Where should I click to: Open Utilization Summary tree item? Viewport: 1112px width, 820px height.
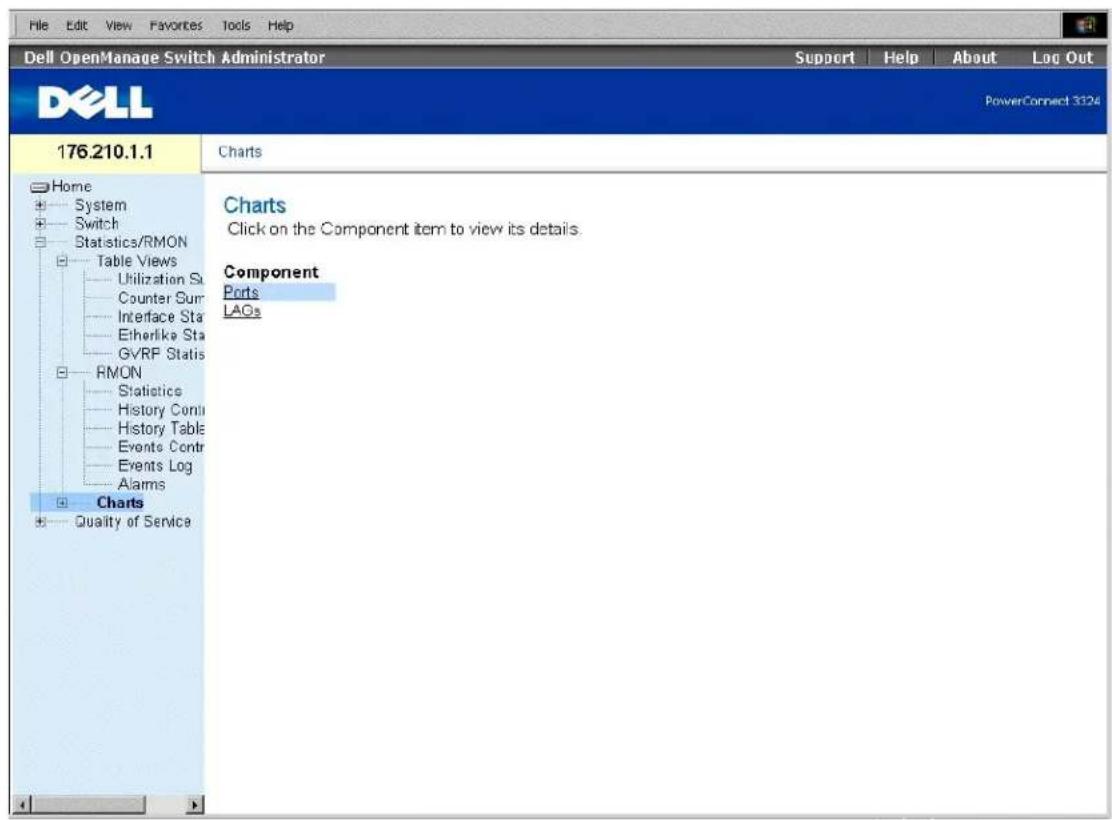[x=160, y=279]
